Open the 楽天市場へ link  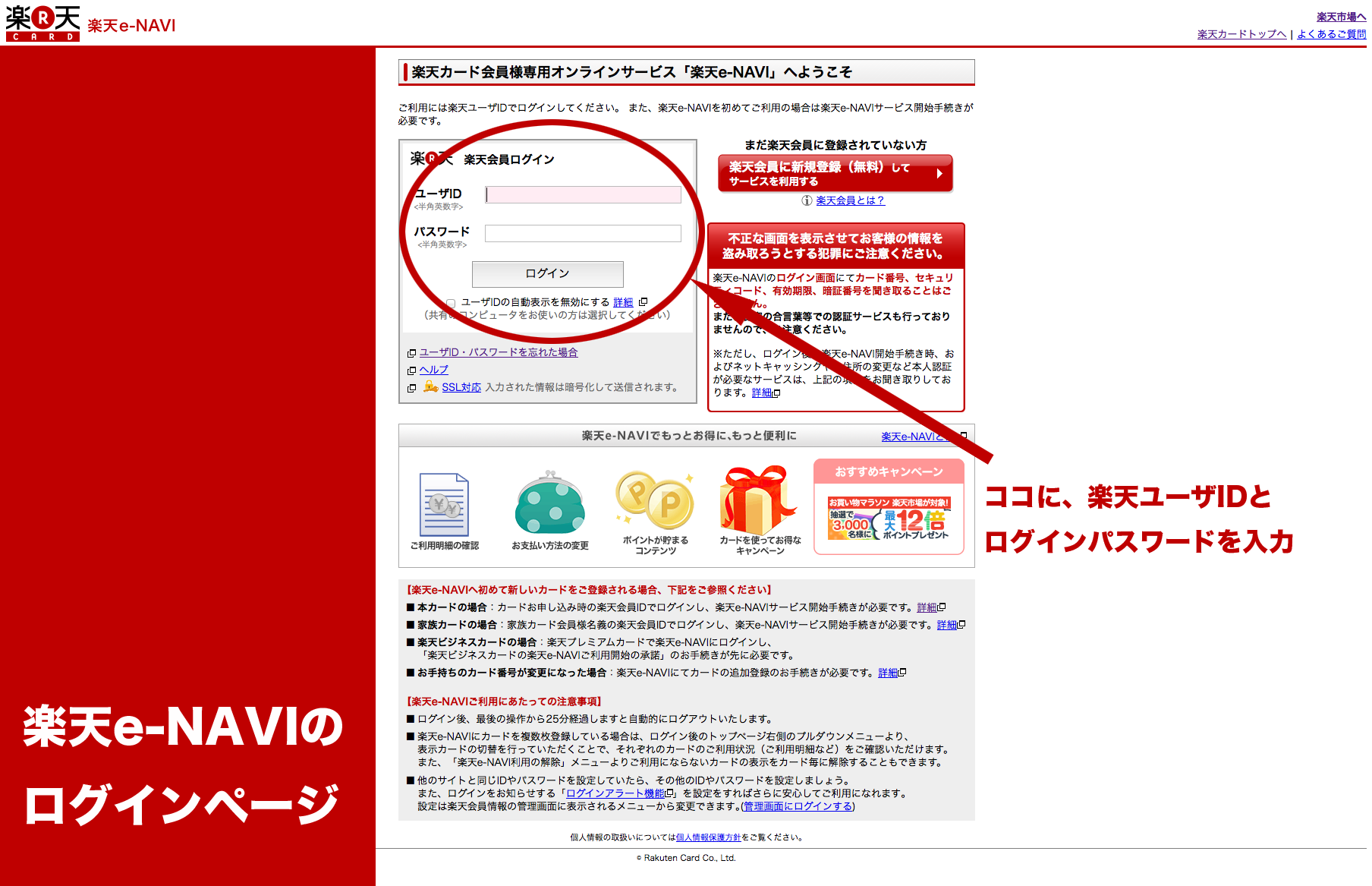1341,17
